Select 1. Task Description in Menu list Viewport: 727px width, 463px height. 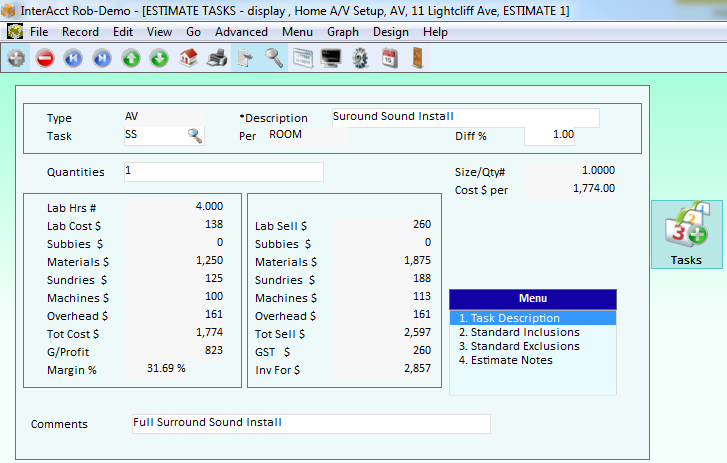(x=533, y=318)
